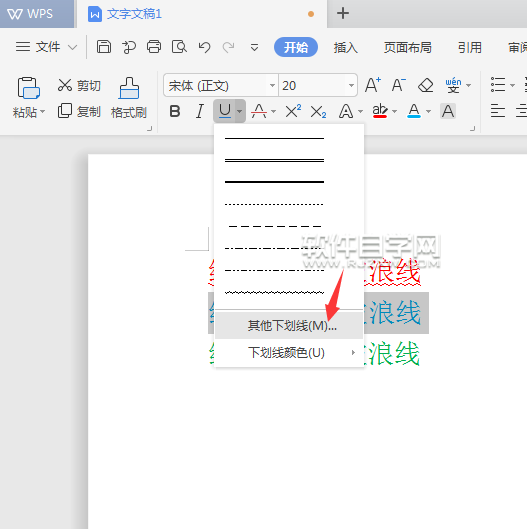Expand the Text Effects dropdown arrow

coord(360,111)
